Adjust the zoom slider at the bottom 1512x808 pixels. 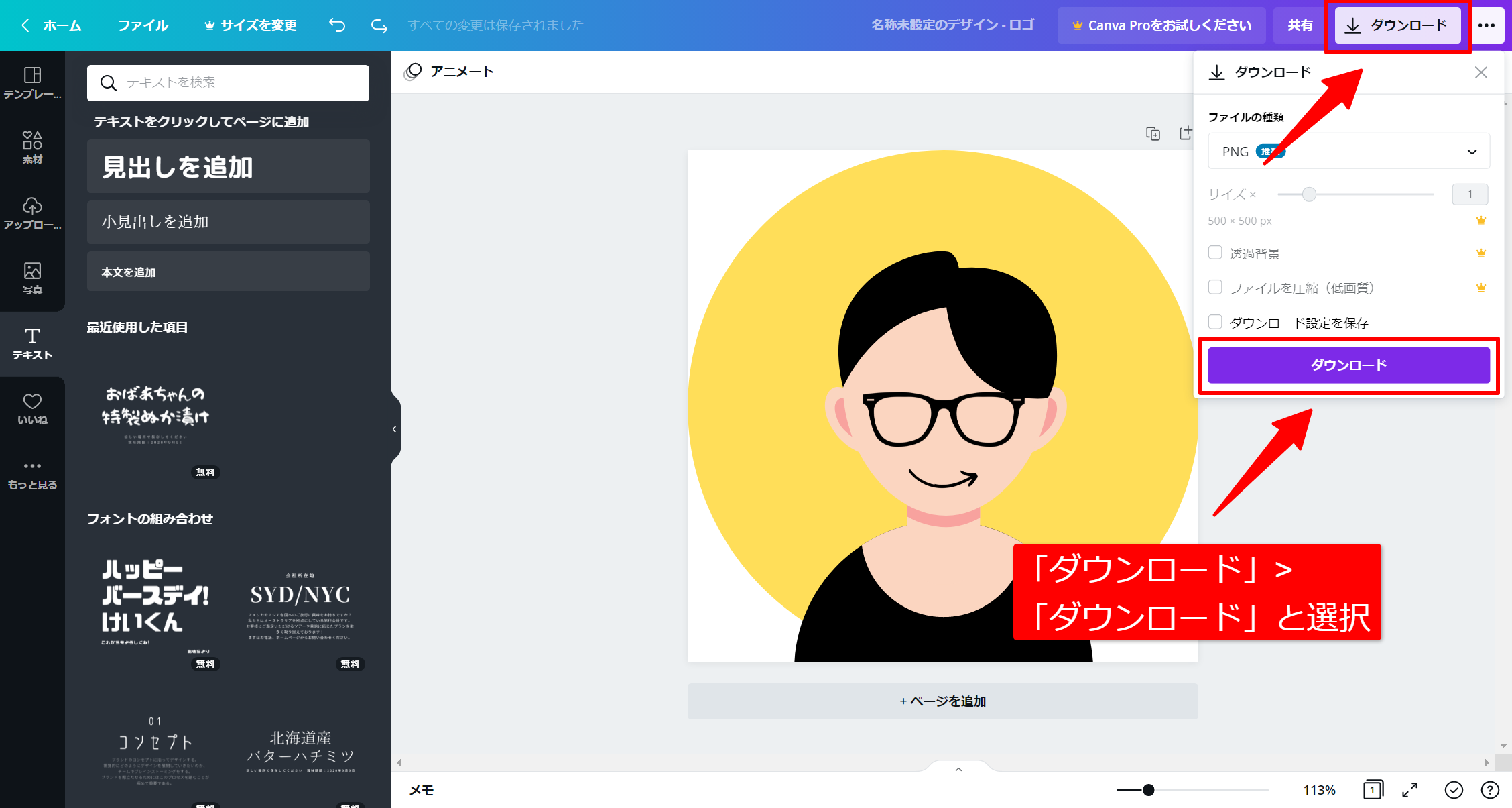click(x=1148, y=790)
